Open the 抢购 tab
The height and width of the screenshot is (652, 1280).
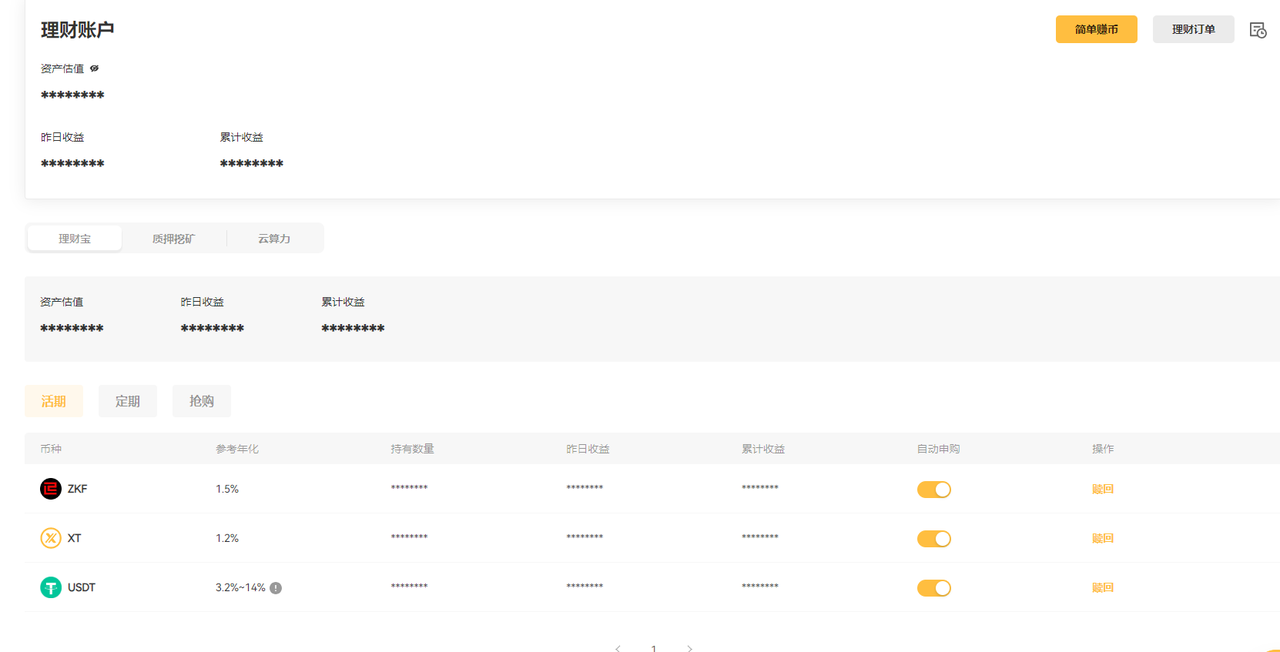click(x=201, y=401)
